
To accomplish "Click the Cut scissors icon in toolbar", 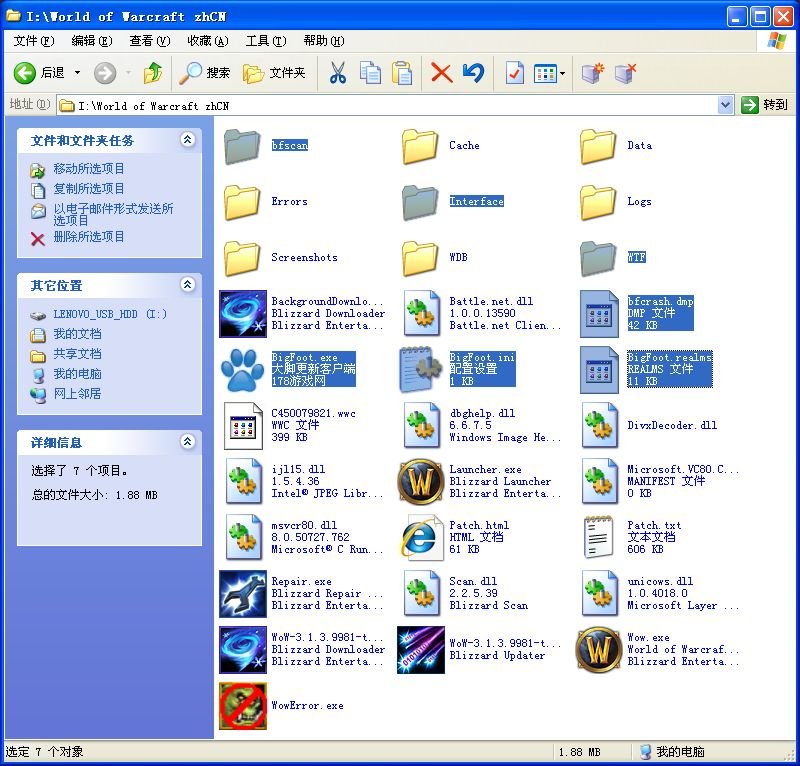I will [x=338, y=73].
